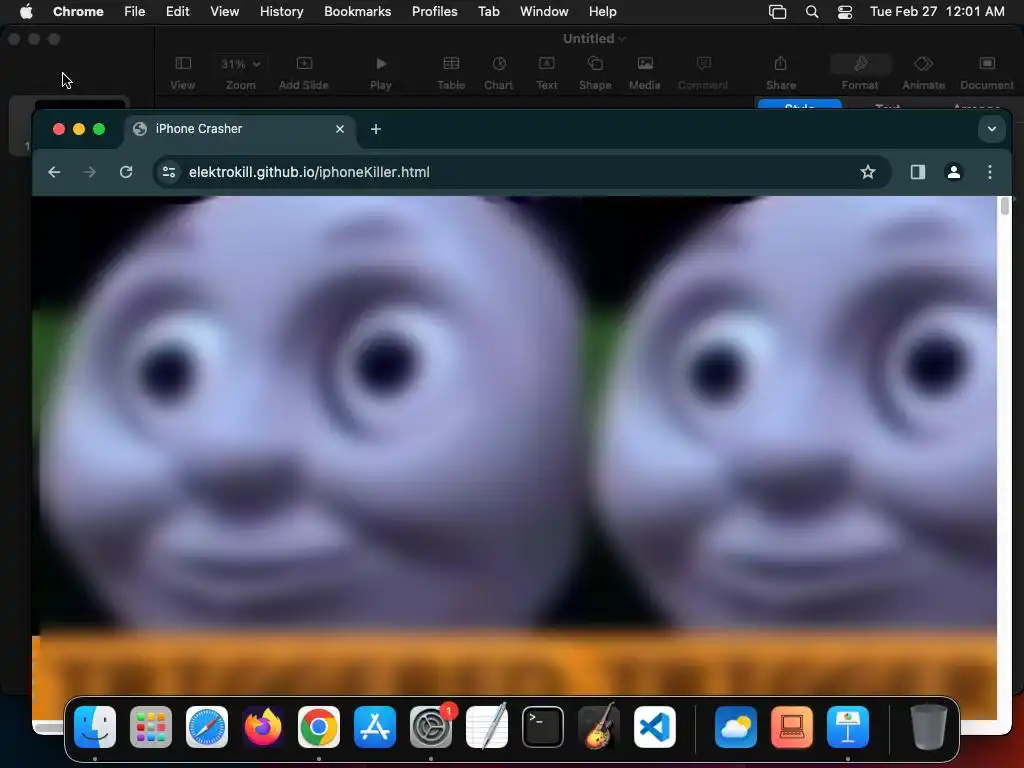The width and height of the screenshot is (1024, 768).
Task: Open TextEdit from the Dock
Action: point(487,727)
